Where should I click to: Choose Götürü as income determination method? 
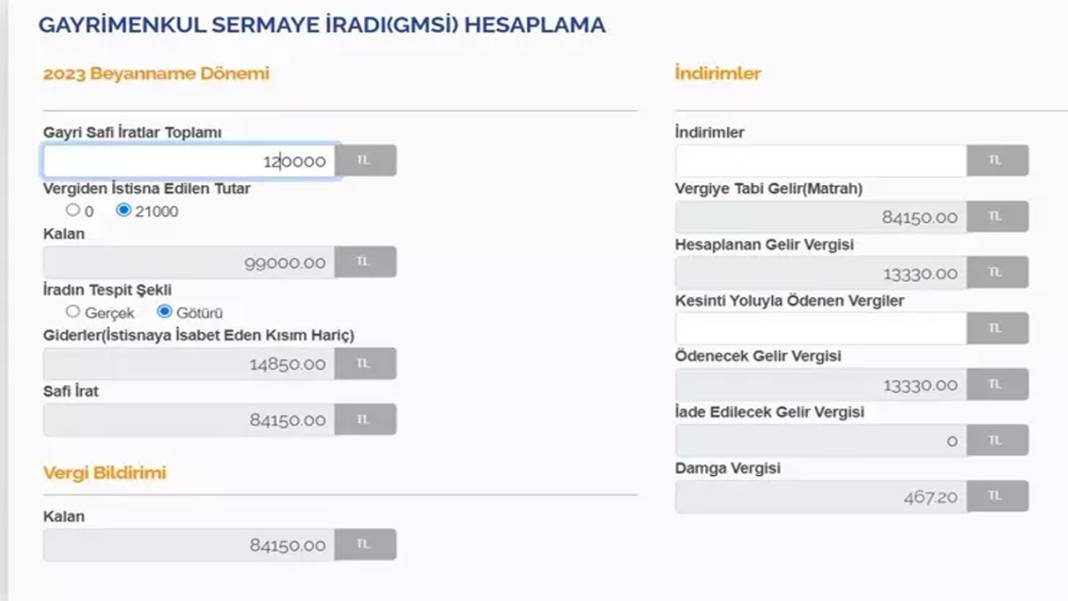(x=164, y=311)
